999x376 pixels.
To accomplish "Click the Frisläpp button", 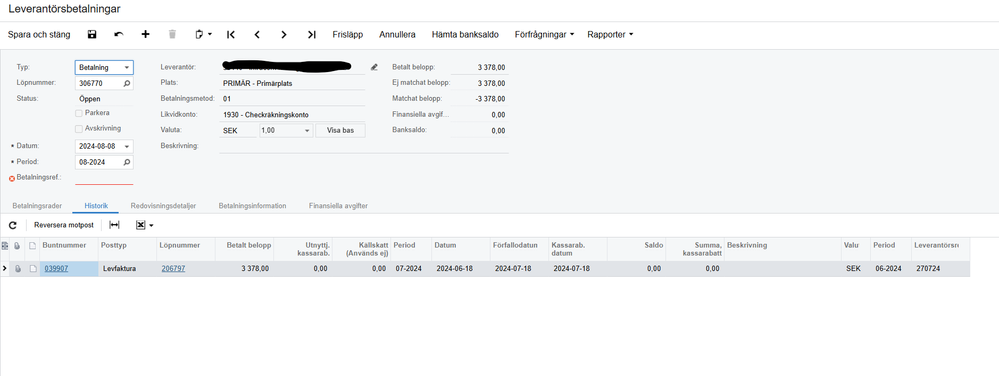I will 348,34.
